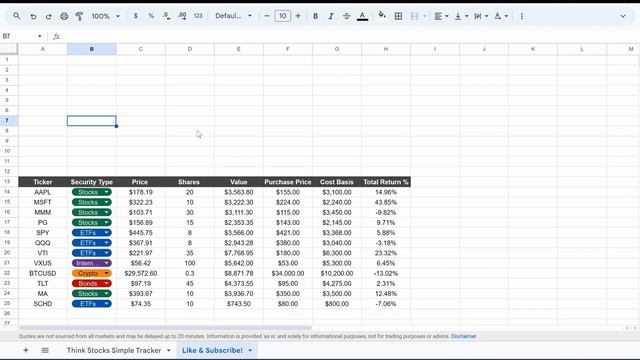Viewport: 640px width, 360px height.
Task: Click the QQQ ticker cell
Action: click(42, 242)
